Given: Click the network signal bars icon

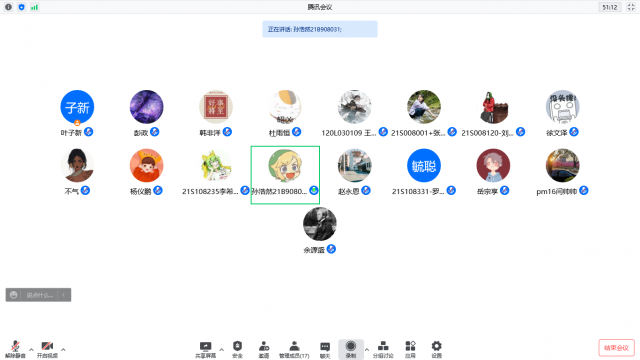Looking at the screenshot, I should [x=34, y=7].
